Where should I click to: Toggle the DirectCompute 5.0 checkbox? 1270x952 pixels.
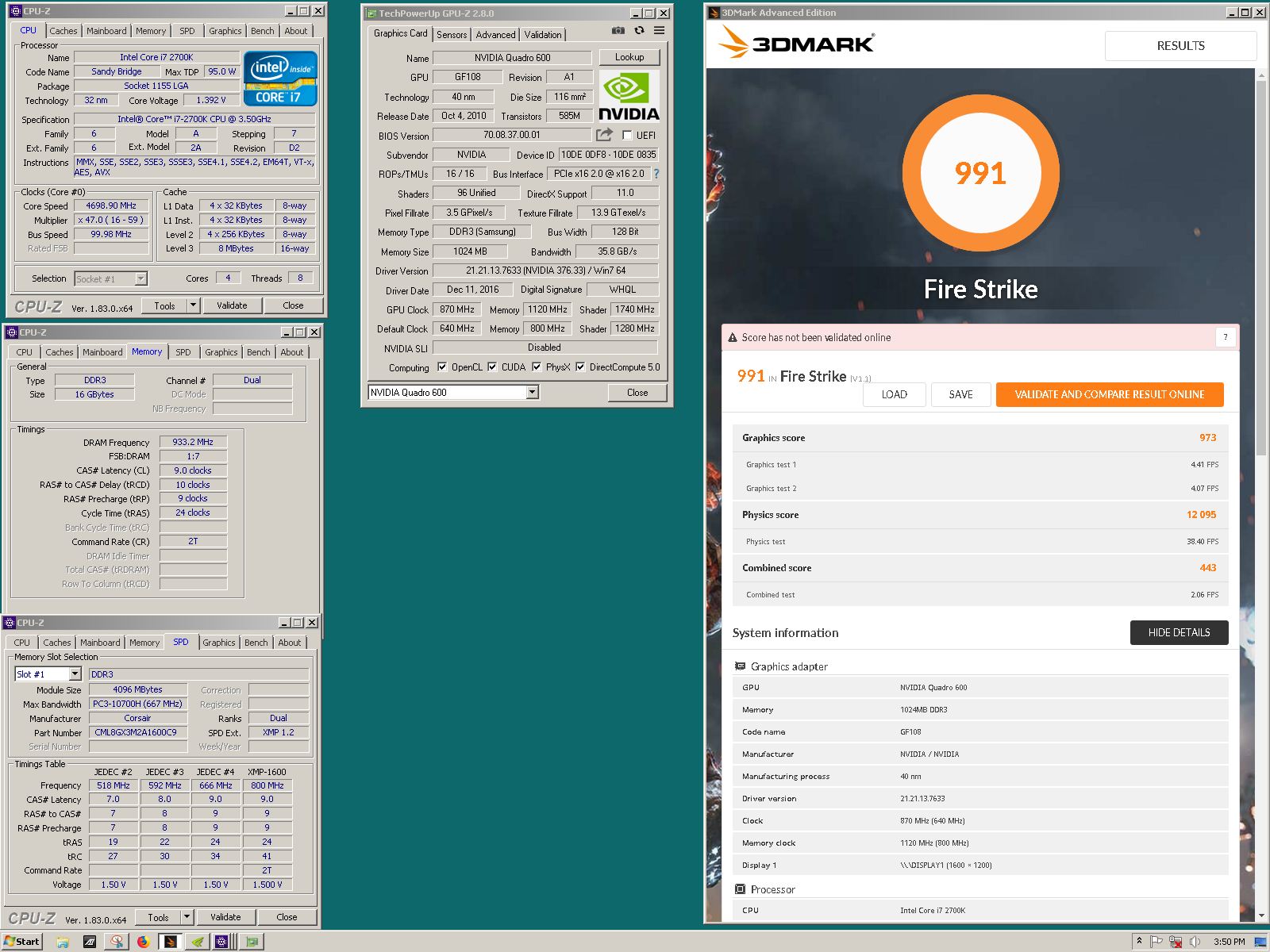(580, 367)
